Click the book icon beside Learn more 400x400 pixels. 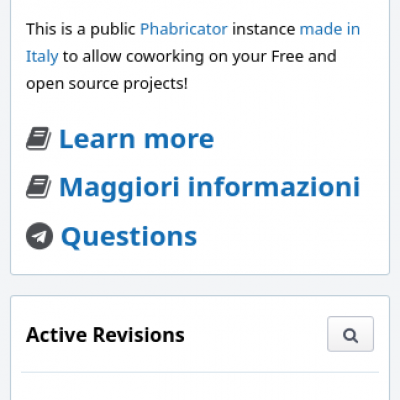39,138
